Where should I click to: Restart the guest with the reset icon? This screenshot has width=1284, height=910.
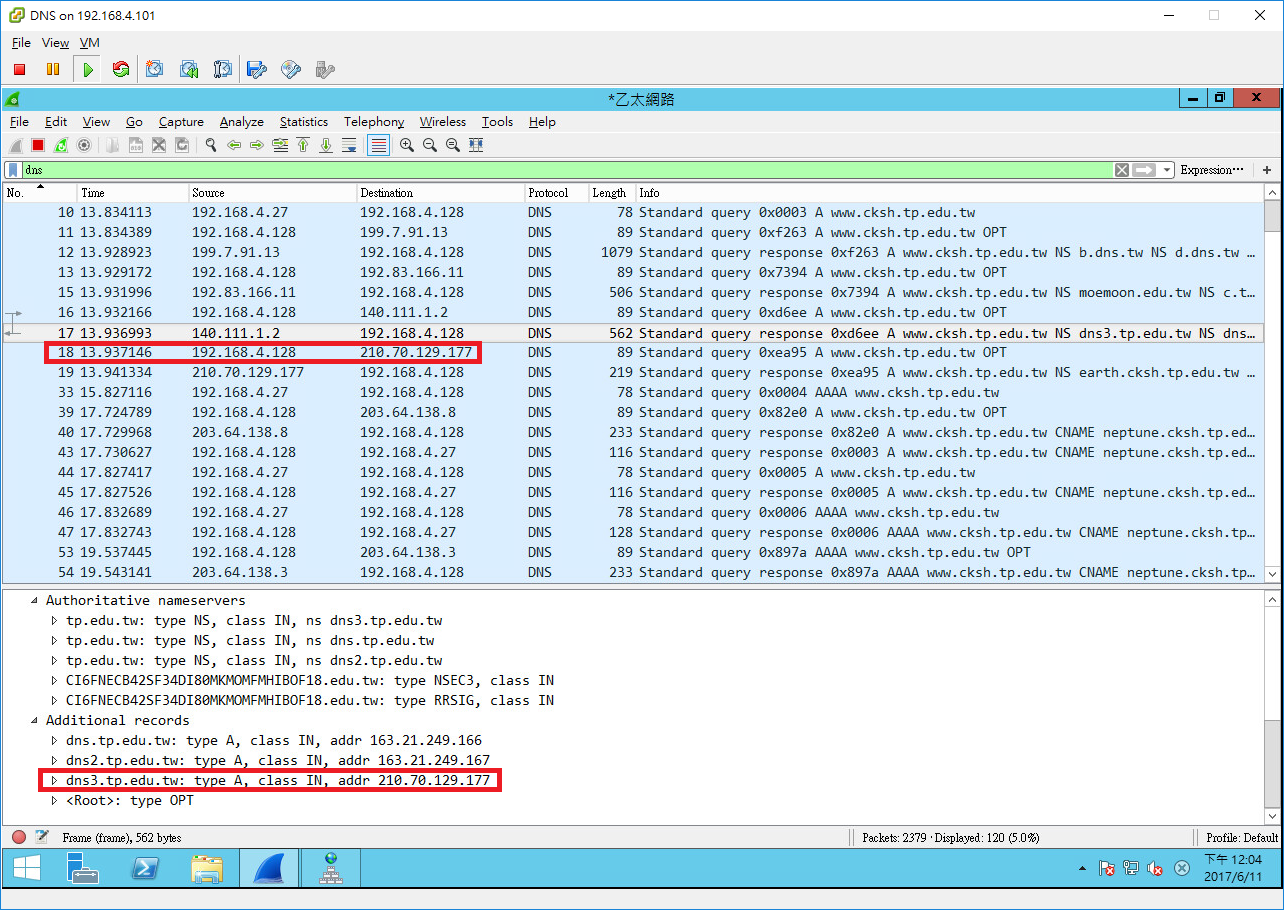point(121,69)
